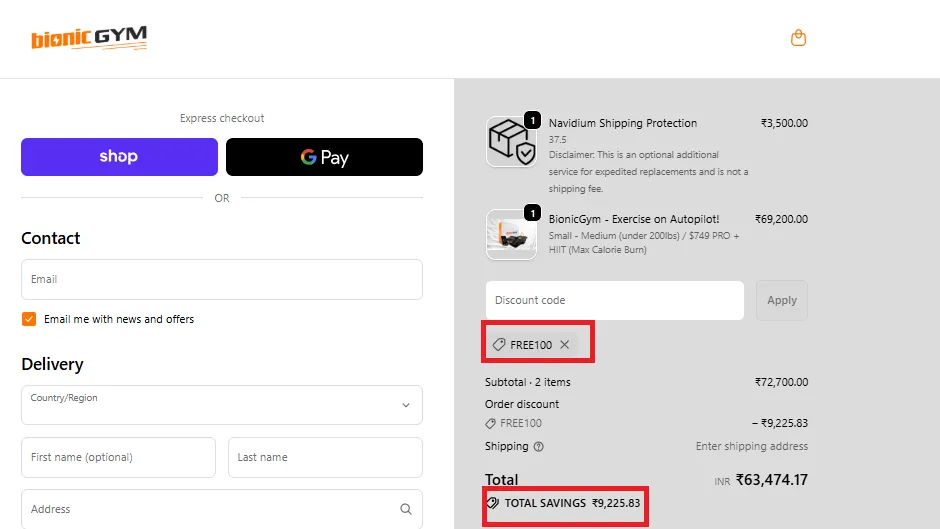Click the Navidium Shipping Protection thumbnail

(511, 142)
